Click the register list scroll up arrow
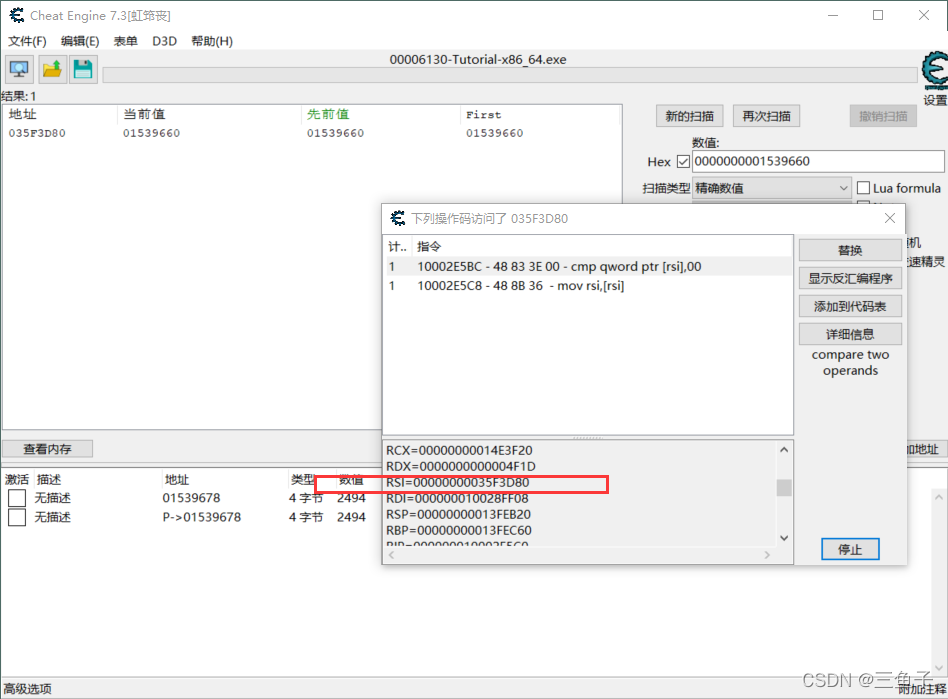The width and height of the screenshot is (948, 699). pyautogui.click(x=784, y=450)
